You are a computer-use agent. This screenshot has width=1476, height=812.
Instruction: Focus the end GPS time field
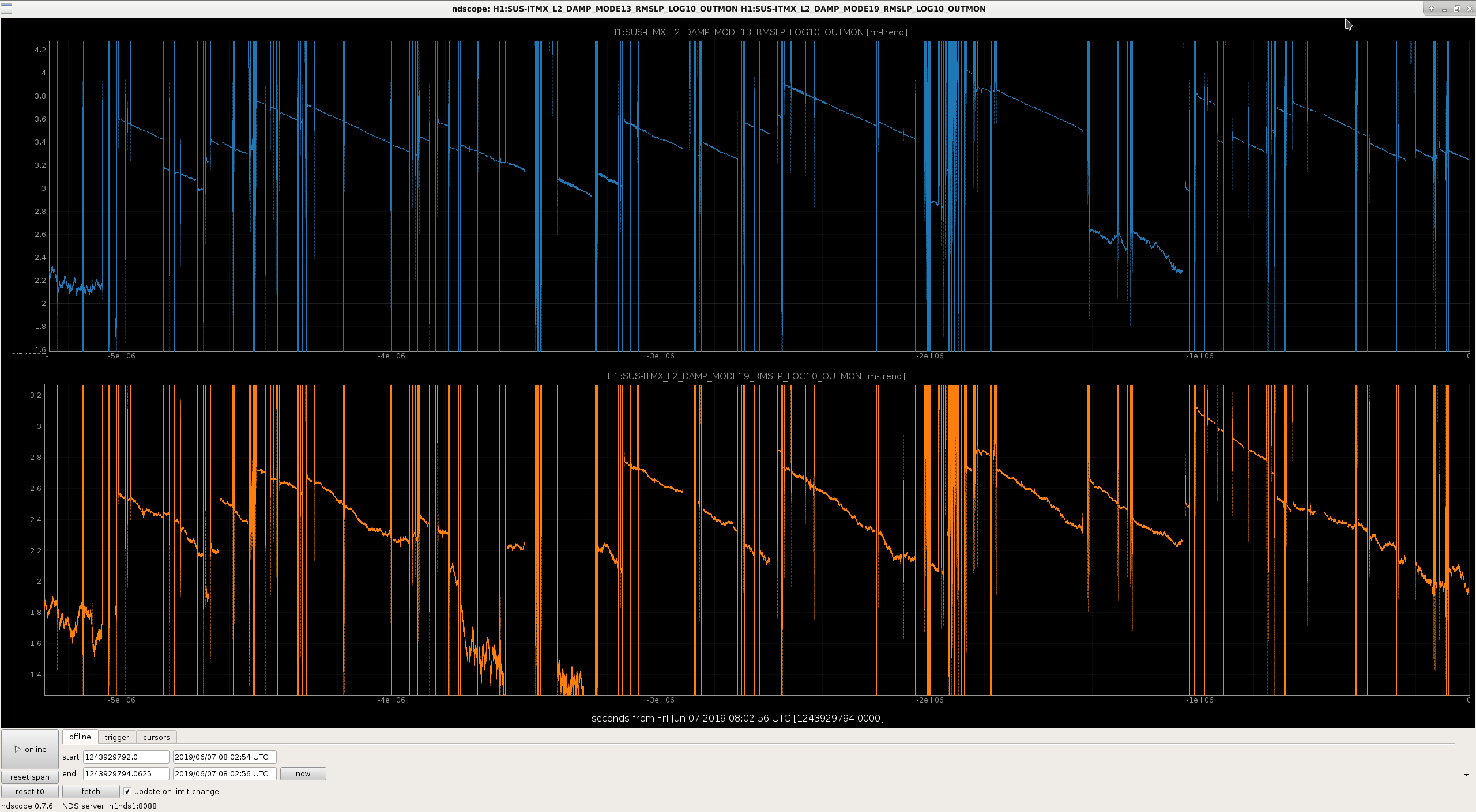point(126,773)
